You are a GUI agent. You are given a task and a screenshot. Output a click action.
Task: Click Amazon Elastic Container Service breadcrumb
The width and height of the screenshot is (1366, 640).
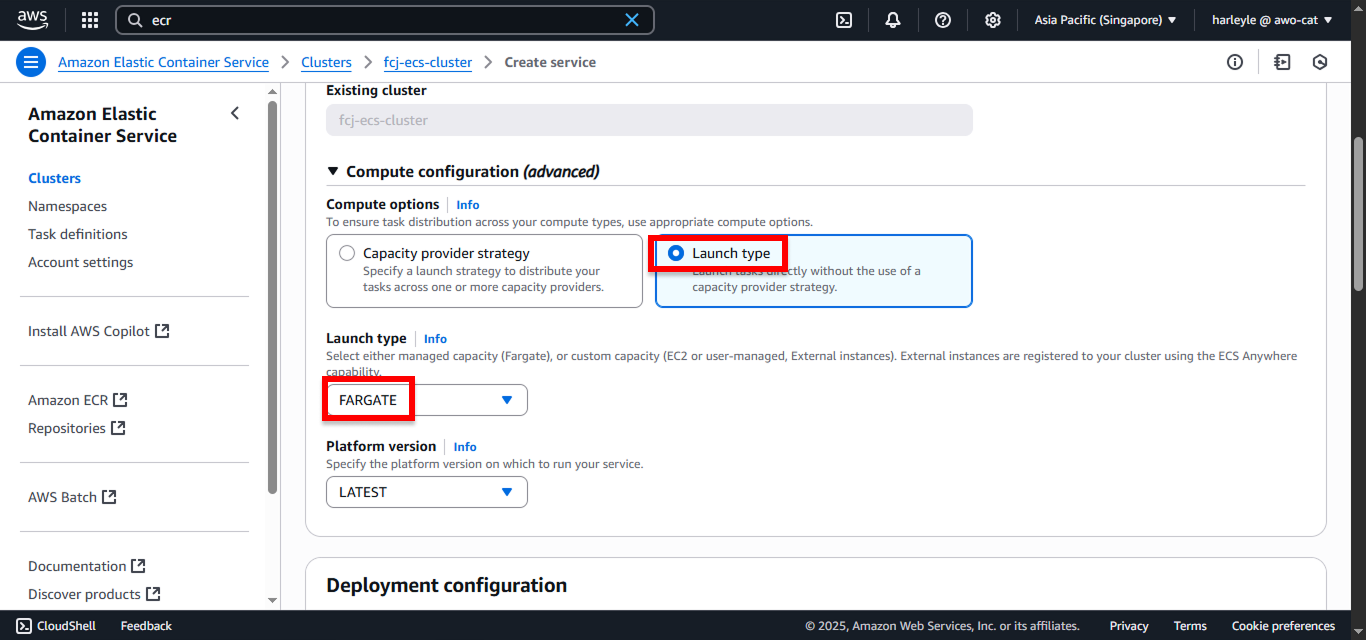pyautogui.click(x=163, y=62)
